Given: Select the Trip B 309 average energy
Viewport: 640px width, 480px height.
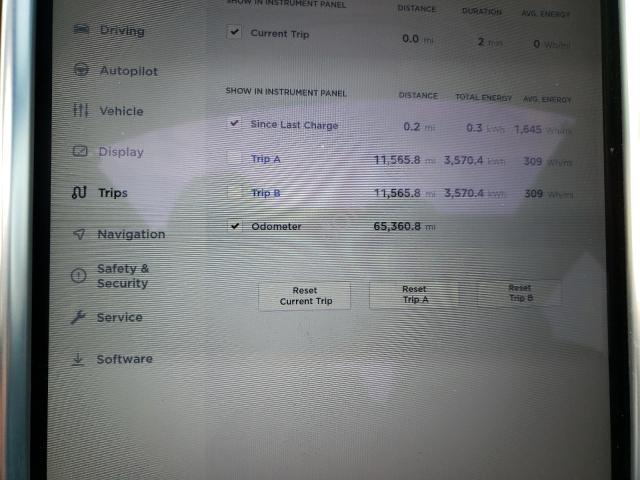Looking at the screenshot, I should (x=533, y=193).
